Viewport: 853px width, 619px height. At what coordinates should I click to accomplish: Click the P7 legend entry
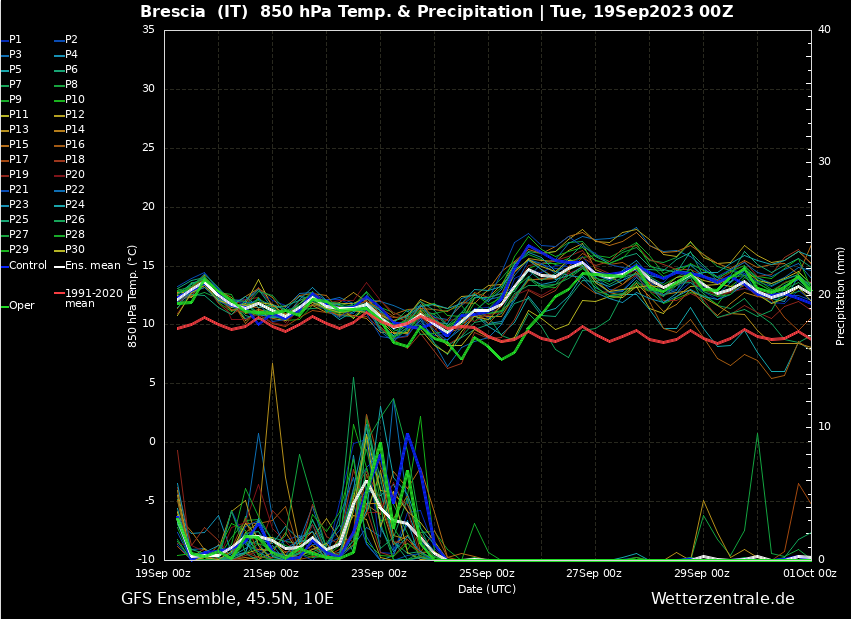pyautogui.click(x=11, y=84)
